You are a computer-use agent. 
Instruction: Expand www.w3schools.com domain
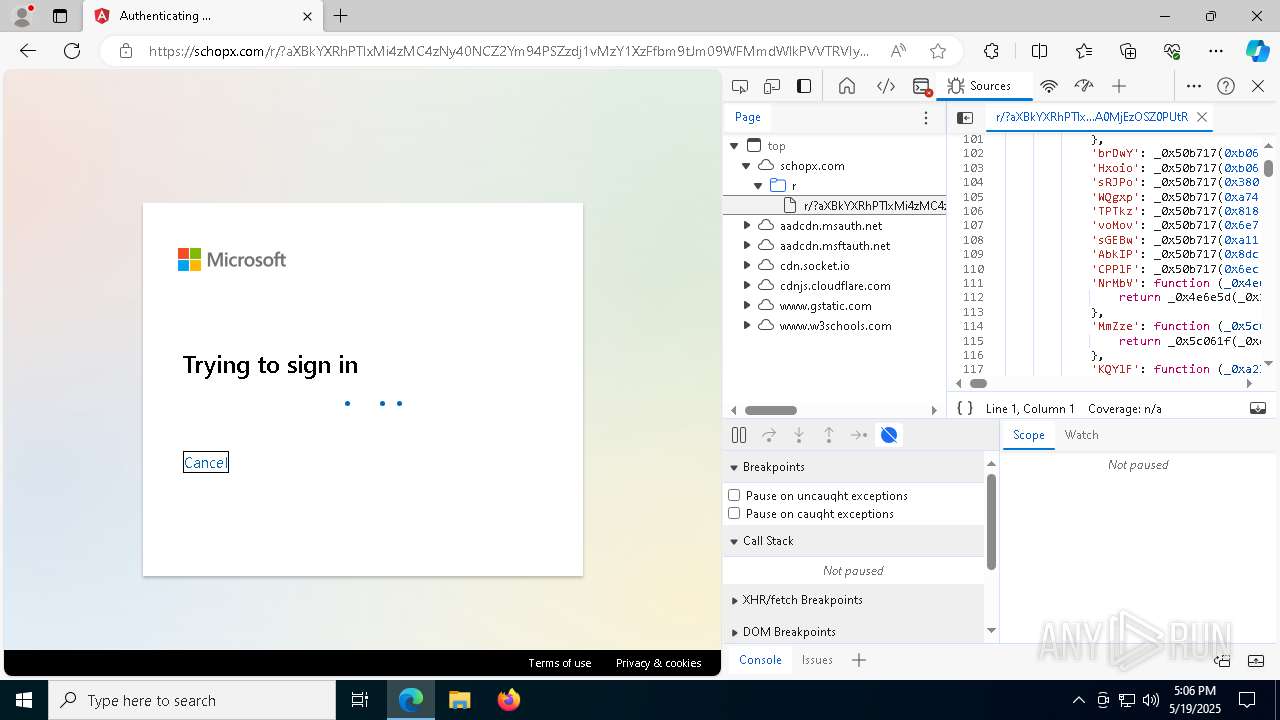(x=746, y=326)
